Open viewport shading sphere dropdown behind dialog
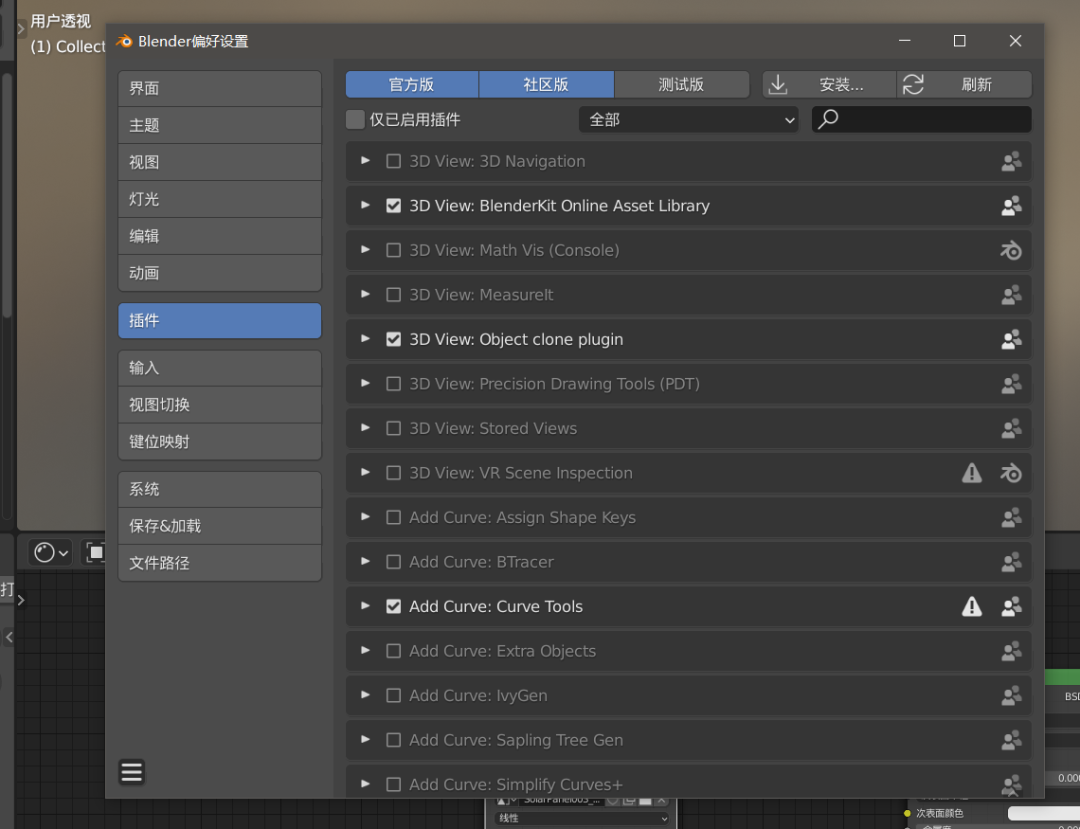The image size is (1080, 829). click(x=51, y=552)
